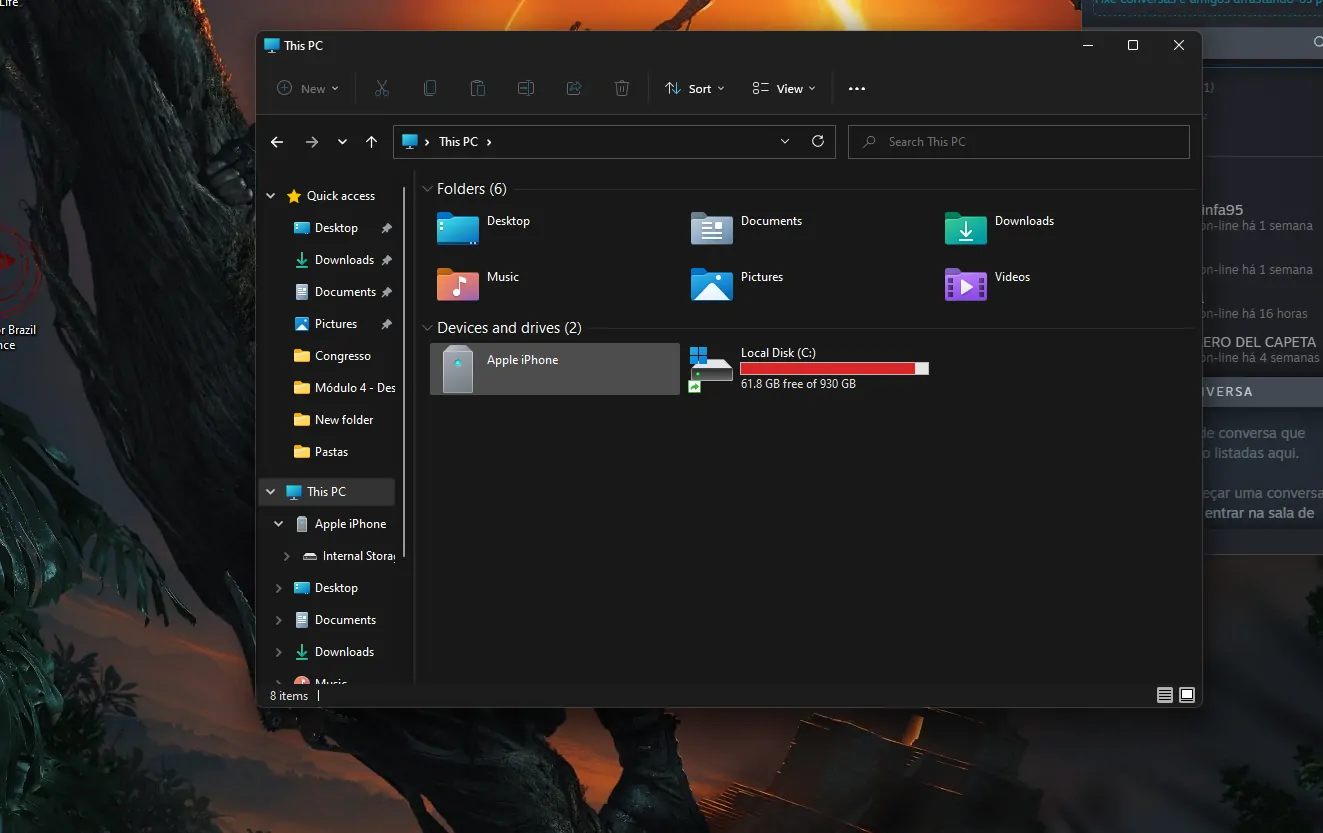This screenshot has height=833, width=1323.
Task: Select the Videos folder icon
Action: pyautogui.click(x=966, y=284)
